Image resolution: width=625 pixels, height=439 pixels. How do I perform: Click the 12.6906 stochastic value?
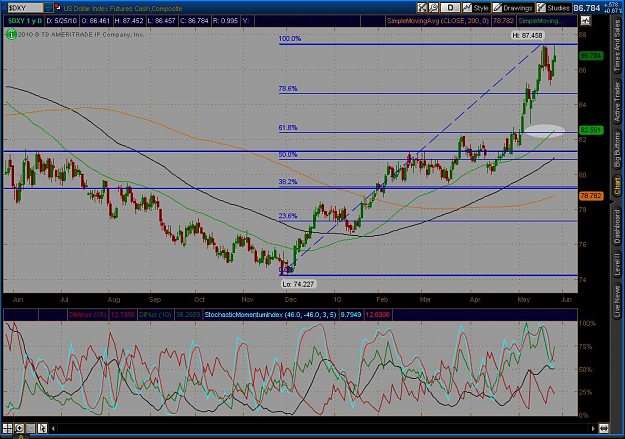378,315
